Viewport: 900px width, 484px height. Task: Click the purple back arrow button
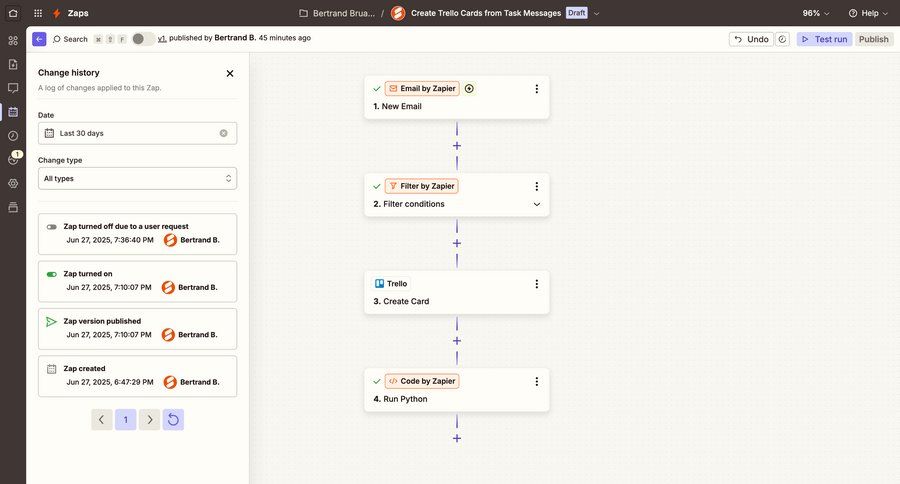coord(39,39)
